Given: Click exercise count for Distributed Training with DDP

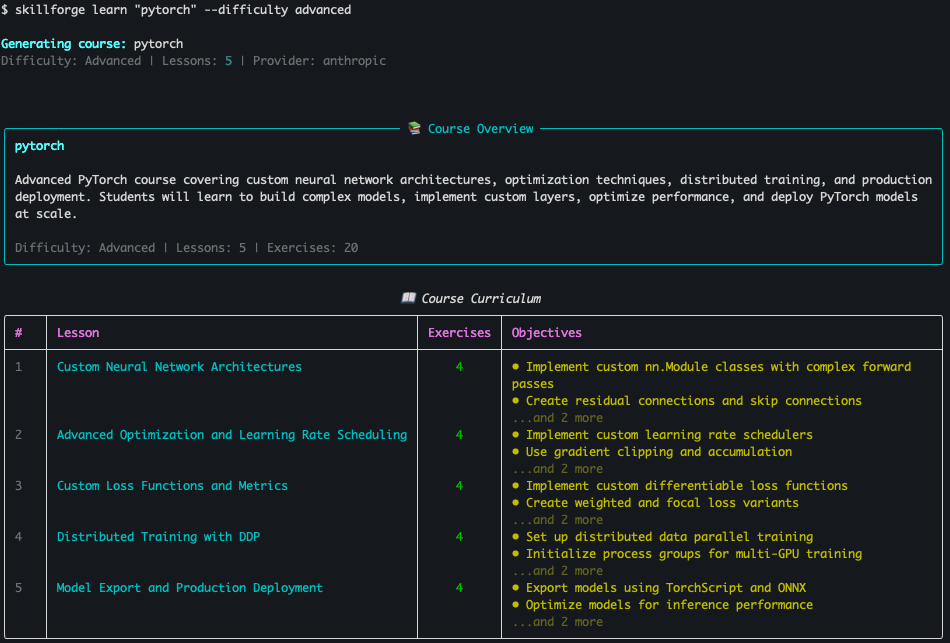Looking at the screenshot, I should pyautogui.click(x=459, y=536).
